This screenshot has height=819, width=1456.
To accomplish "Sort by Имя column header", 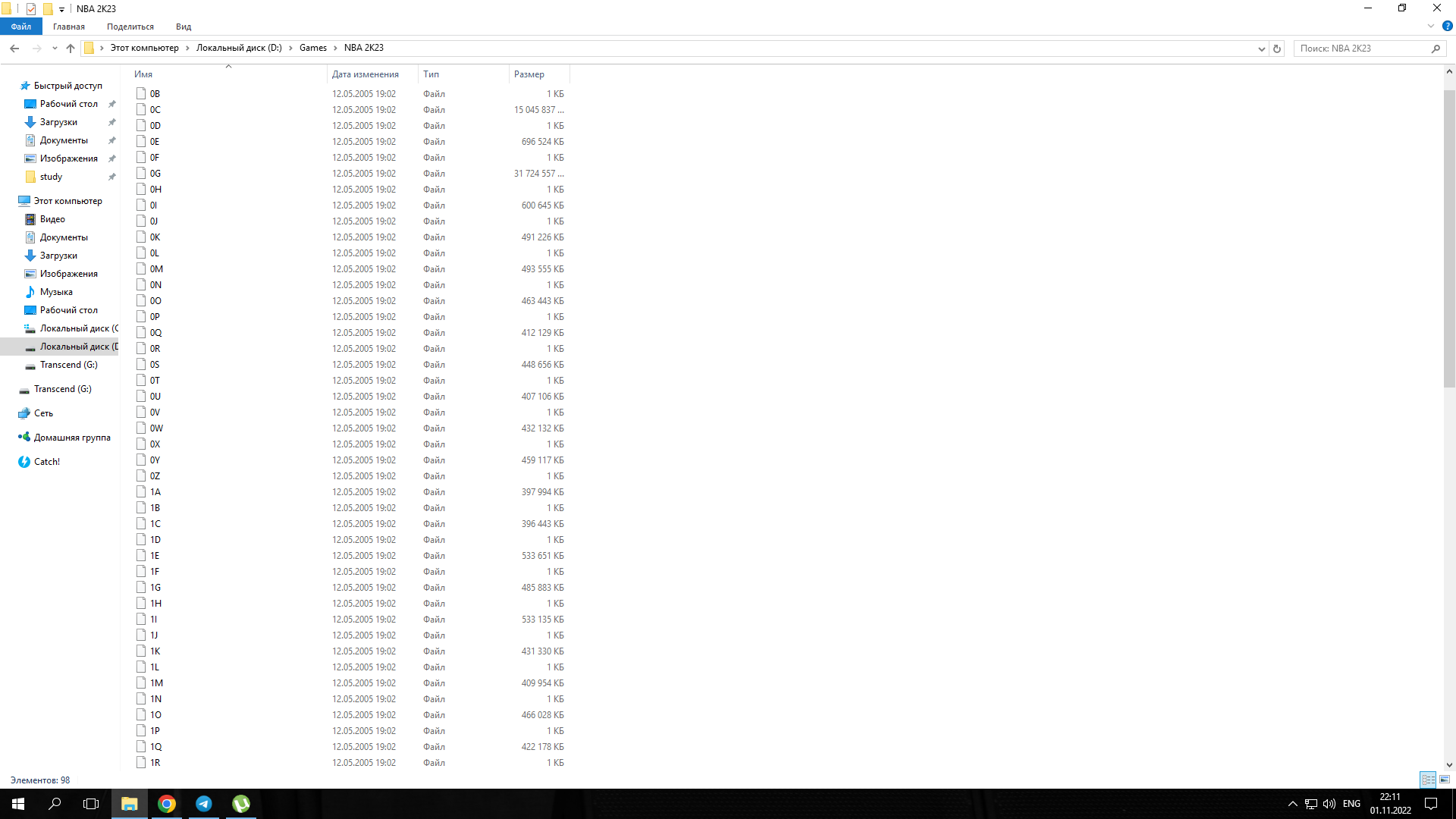I will pos(228,74).
